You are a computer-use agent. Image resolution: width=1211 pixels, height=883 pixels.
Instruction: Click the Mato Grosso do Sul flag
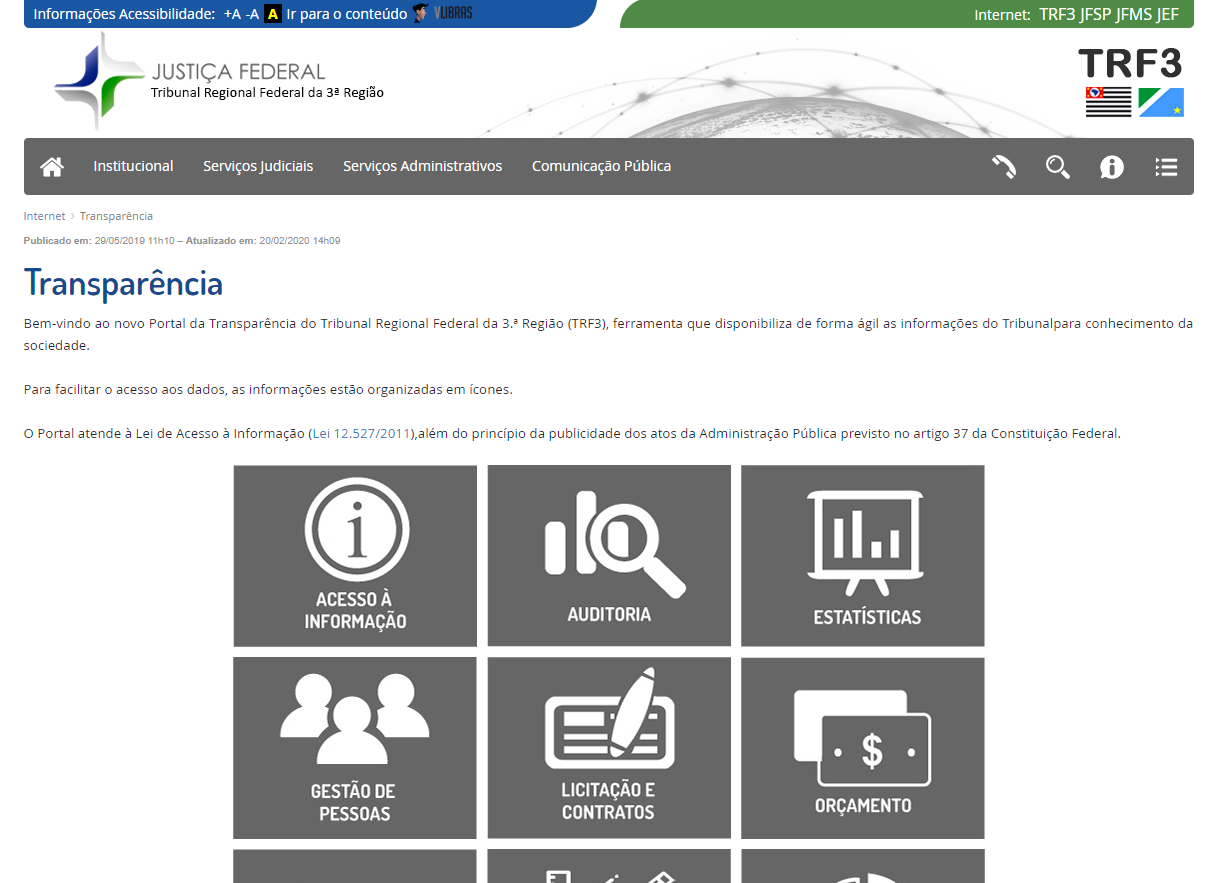point(1161,102)
